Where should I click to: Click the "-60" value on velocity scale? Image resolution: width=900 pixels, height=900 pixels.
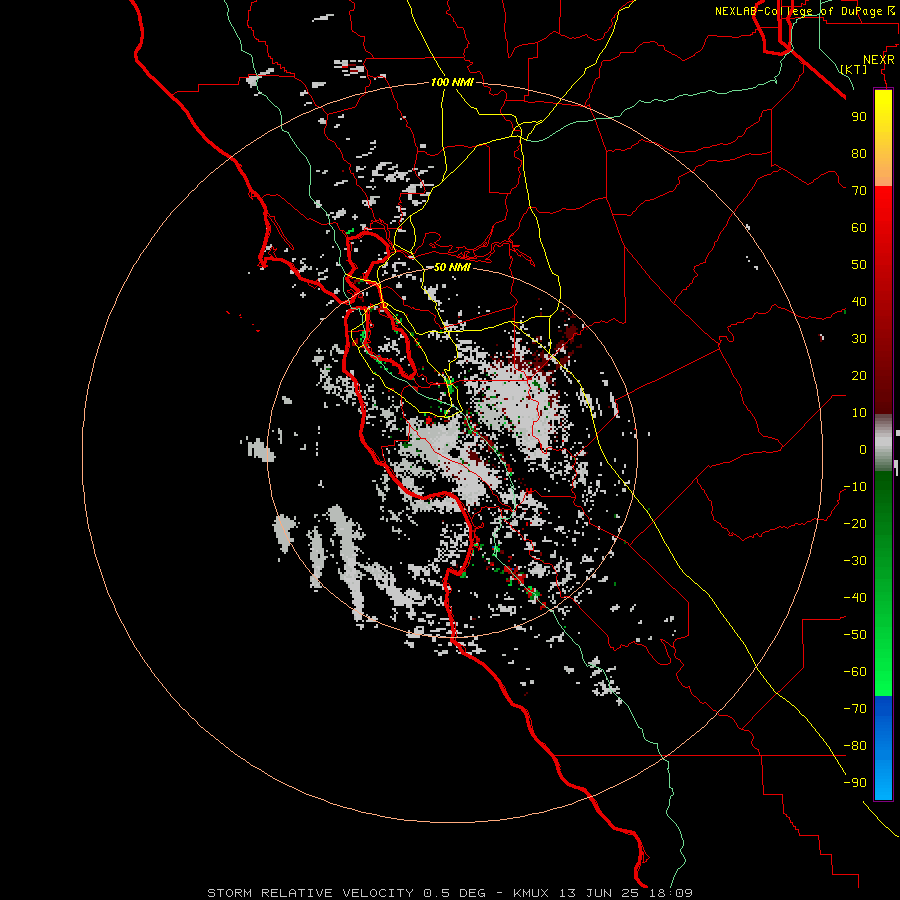(855, 672)
